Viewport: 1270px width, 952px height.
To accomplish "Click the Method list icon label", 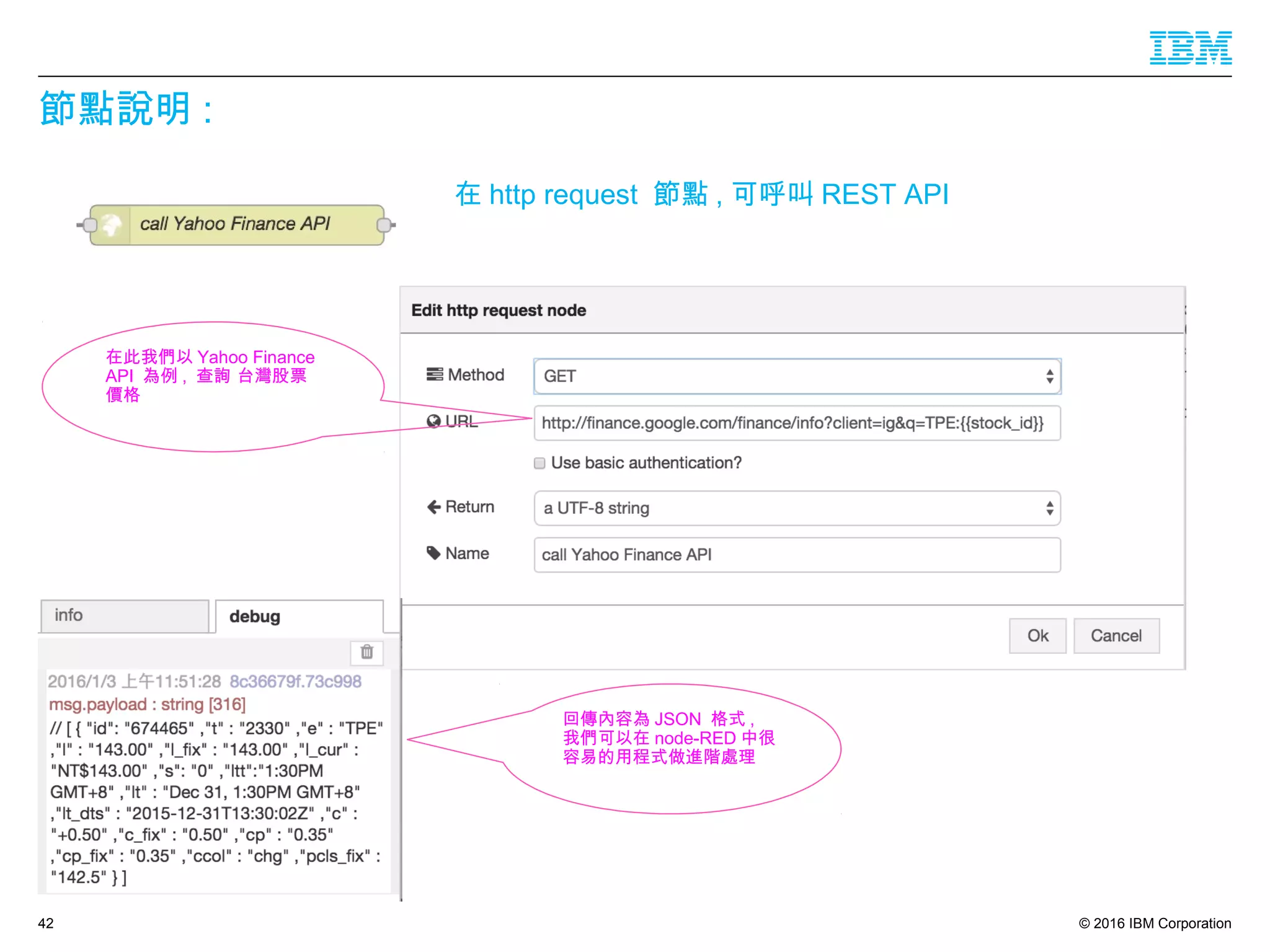I will click(435, 374).
